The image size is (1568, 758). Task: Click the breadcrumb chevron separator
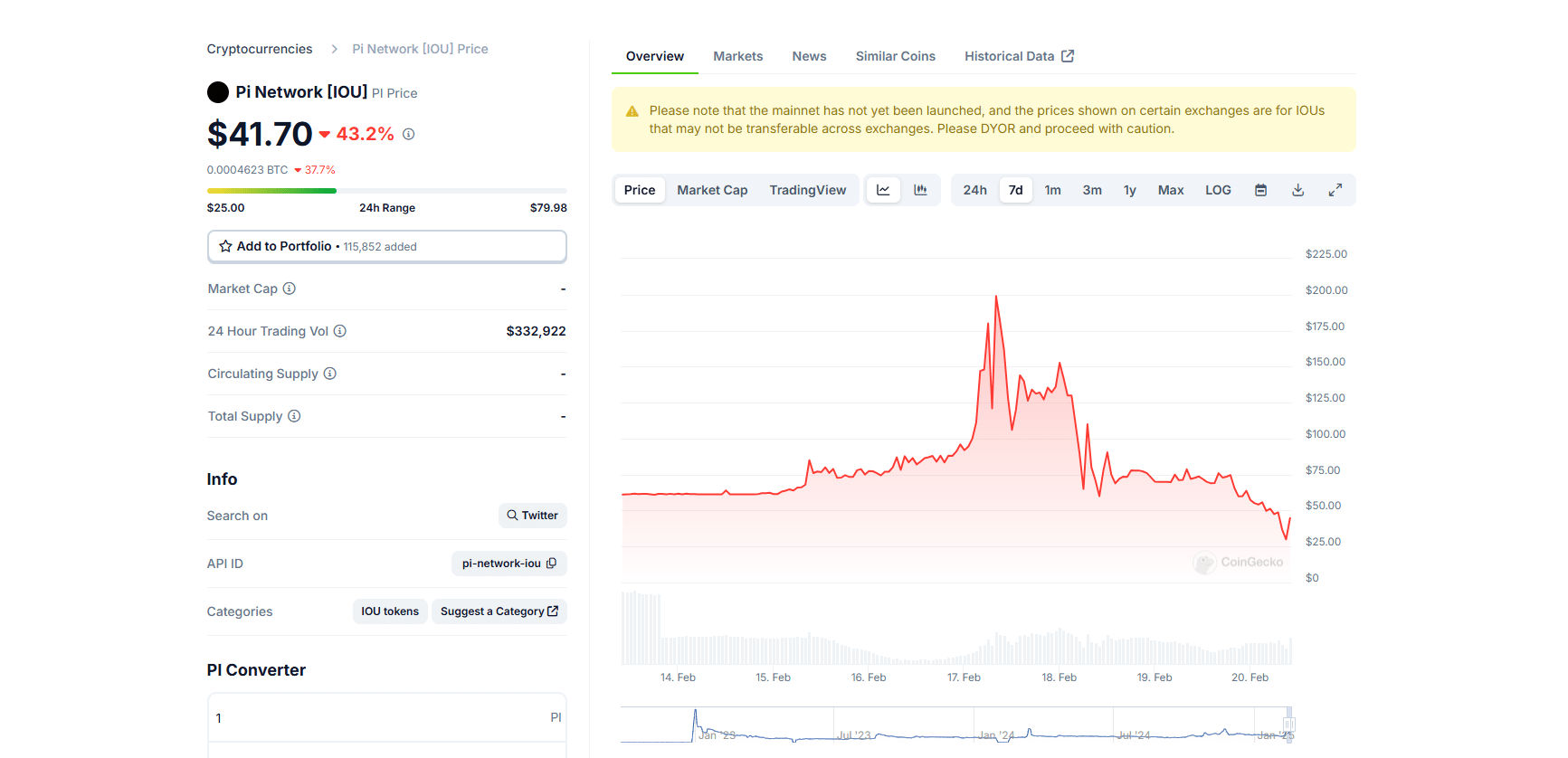[334, 49]
